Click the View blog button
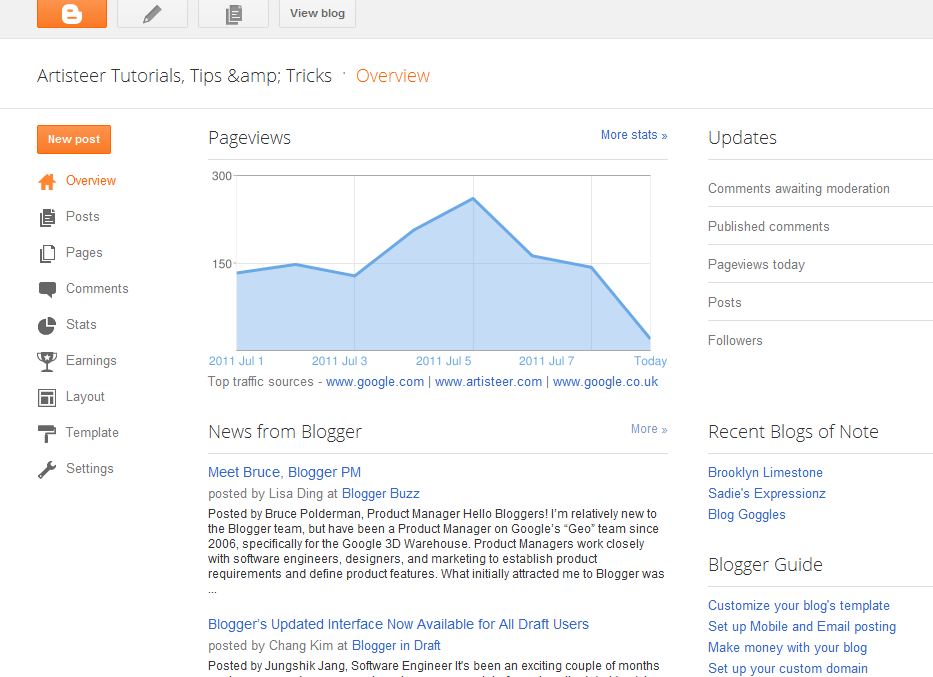Image resolution: width=933 pixels, height=677 pixels. pos(317,13)
